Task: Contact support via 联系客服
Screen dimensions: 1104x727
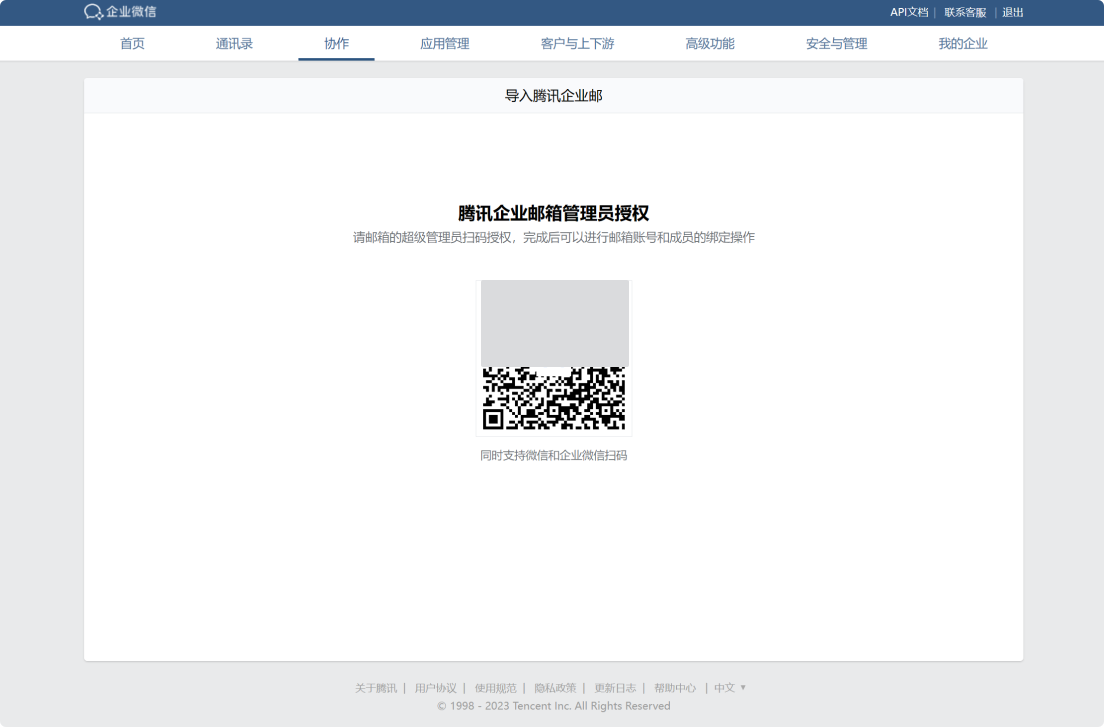Action: [965, 12]
